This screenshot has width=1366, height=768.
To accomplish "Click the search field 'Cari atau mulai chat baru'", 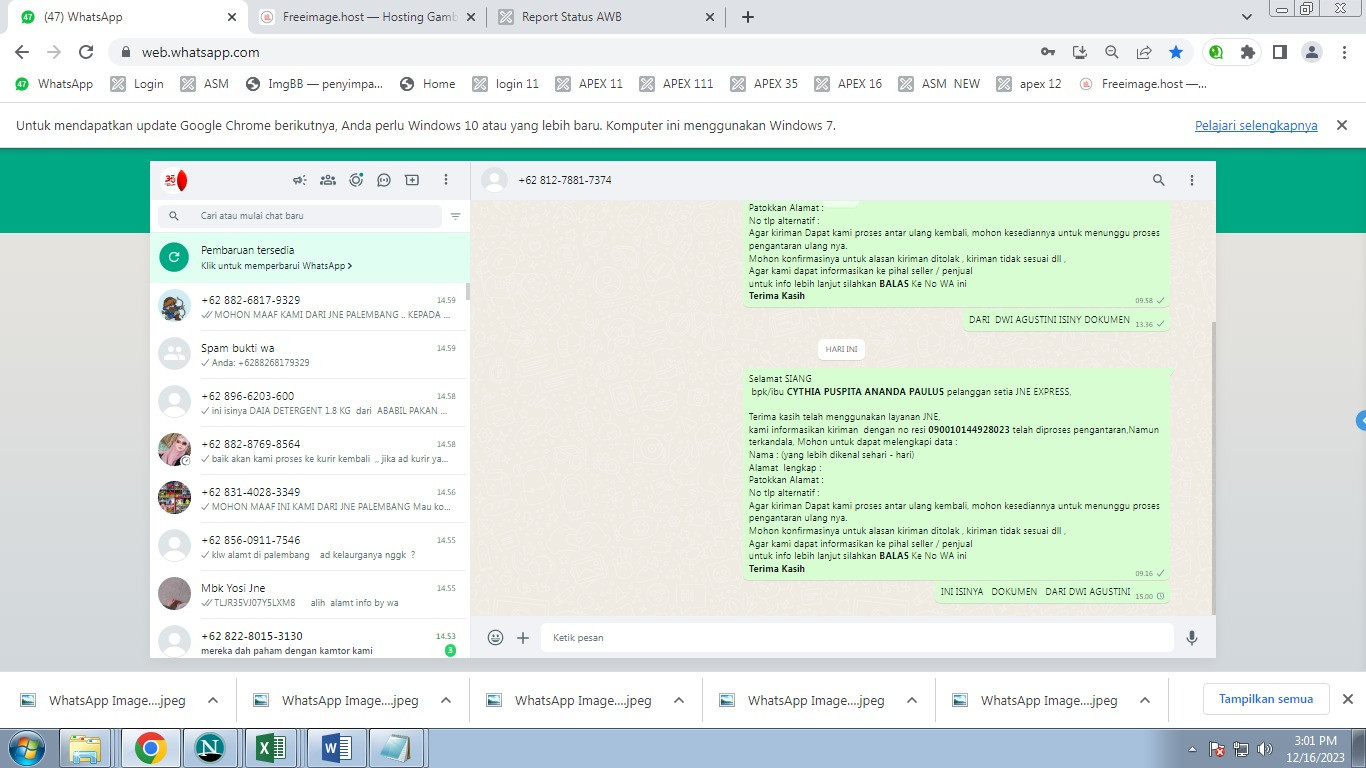I will pyautogui.click(x=300, y=216).
